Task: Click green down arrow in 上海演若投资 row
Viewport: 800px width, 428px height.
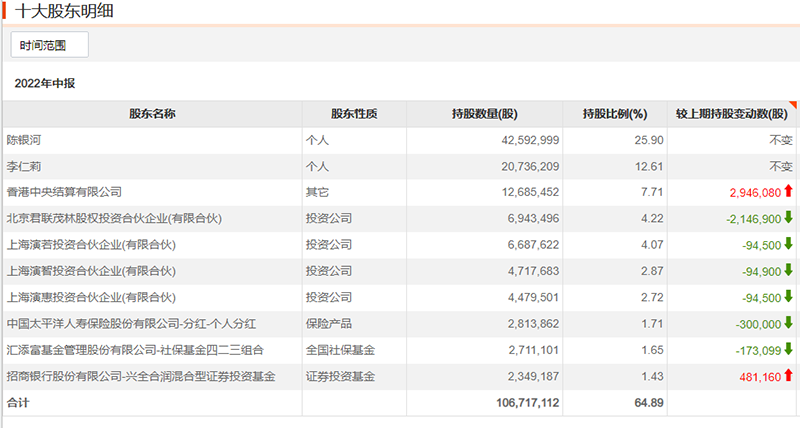Action: (788, 244)
